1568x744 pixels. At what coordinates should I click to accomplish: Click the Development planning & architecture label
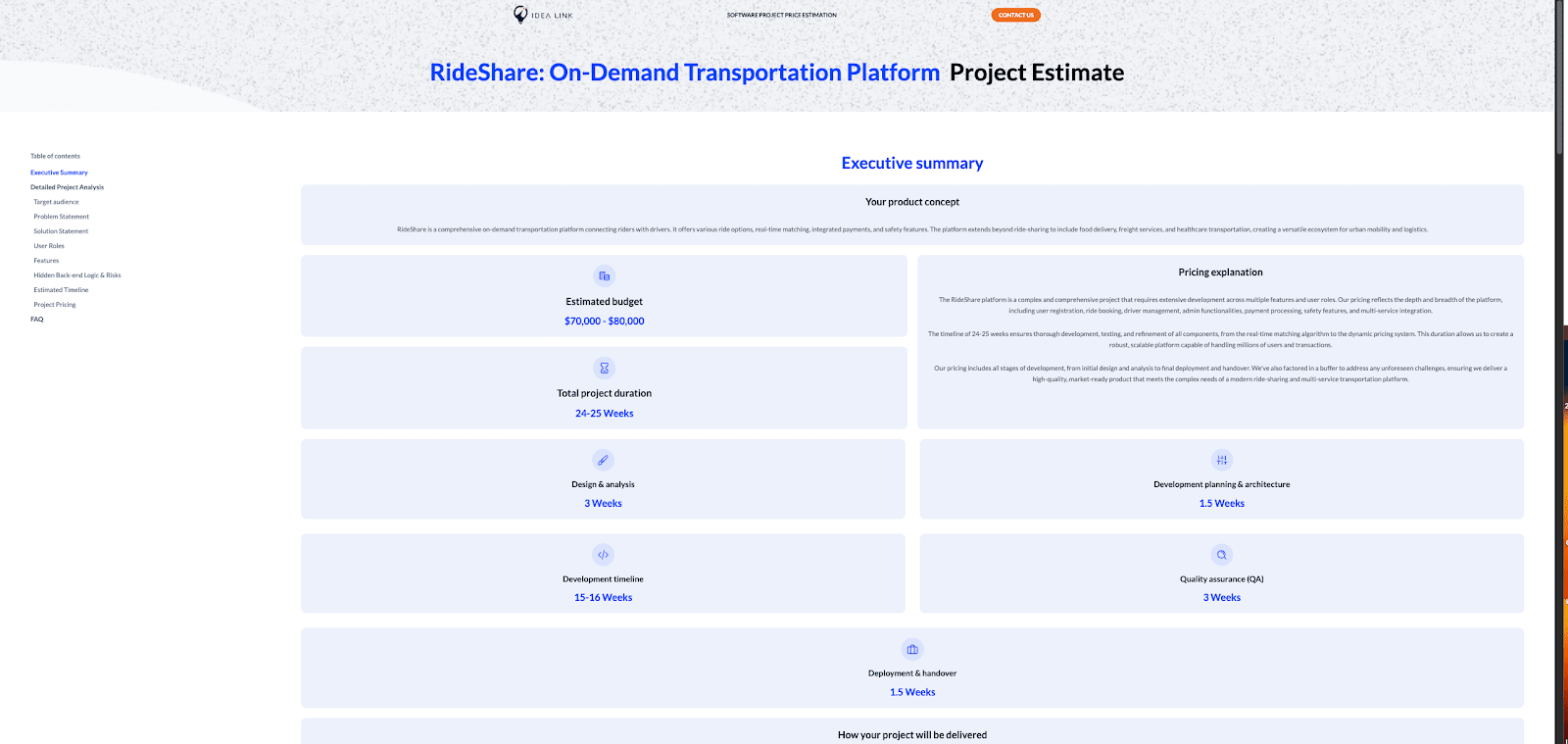tap(1222, 484)
